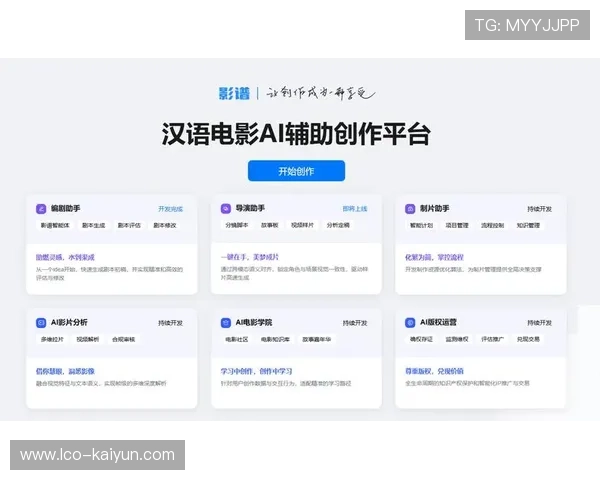Click the 编剧助手 card's purple slogan line
Screen dimensions: 600x480
click(x=65, y=257)
